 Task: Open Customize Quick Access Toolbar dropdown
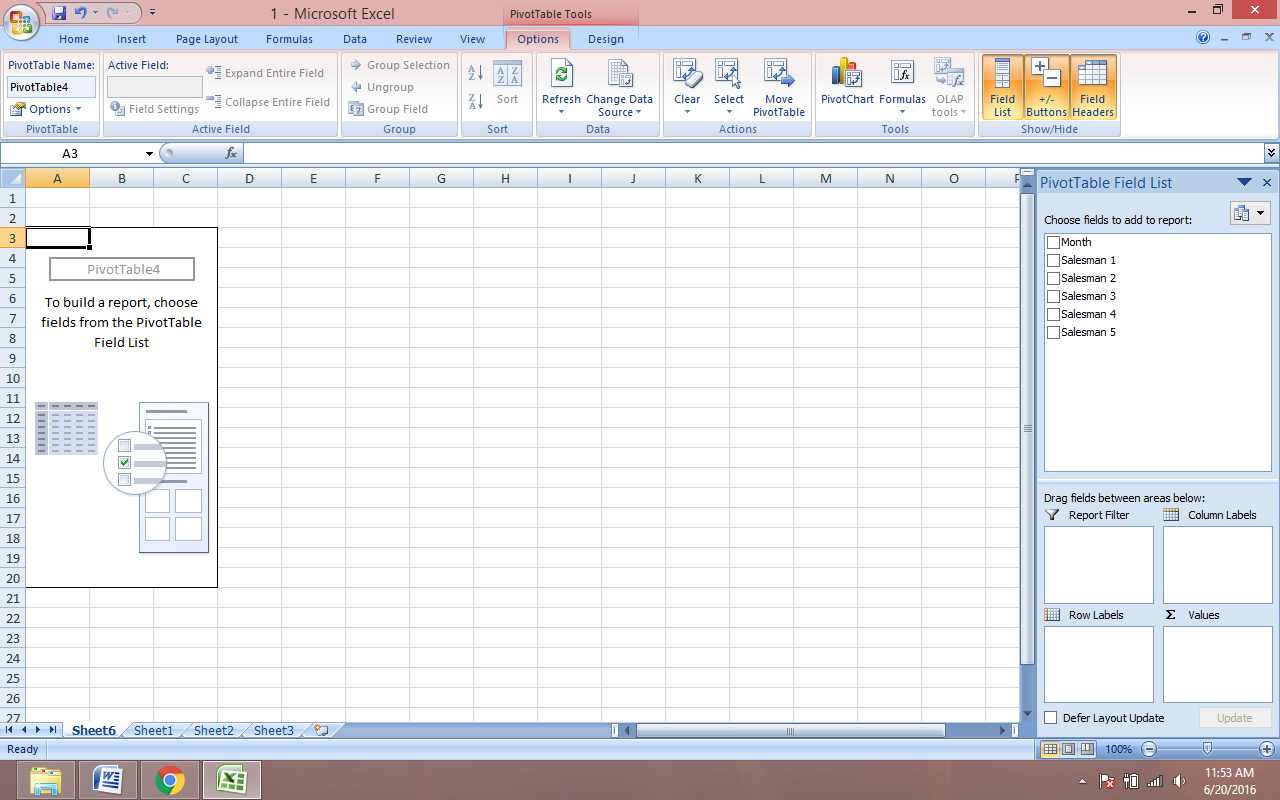152,13
